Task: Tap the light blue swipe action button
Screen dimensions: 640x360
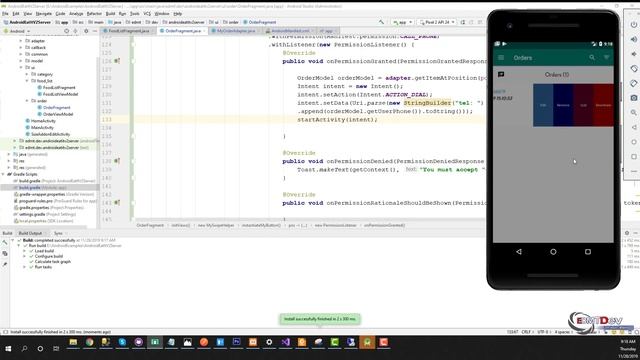Action: (x=543, y=105)
